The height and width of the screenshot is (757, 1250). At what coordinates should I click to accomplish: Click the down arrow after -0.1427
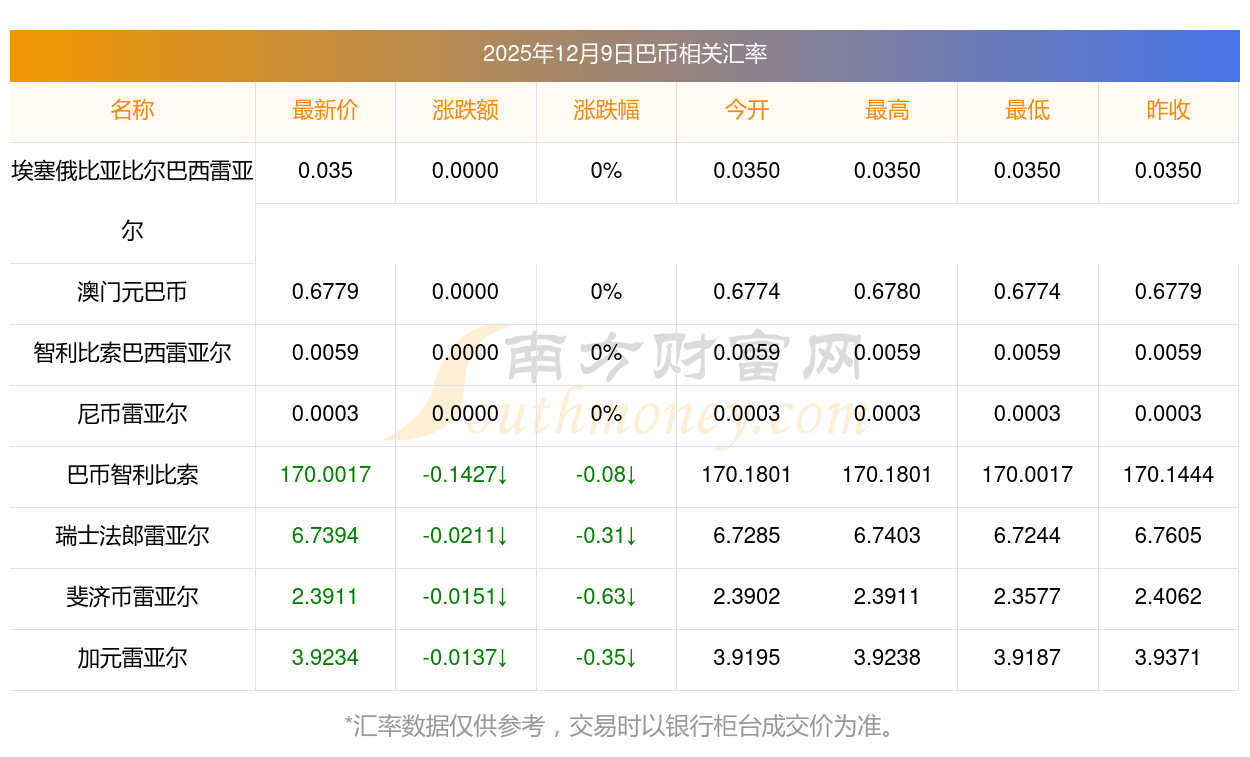[502, 476]
